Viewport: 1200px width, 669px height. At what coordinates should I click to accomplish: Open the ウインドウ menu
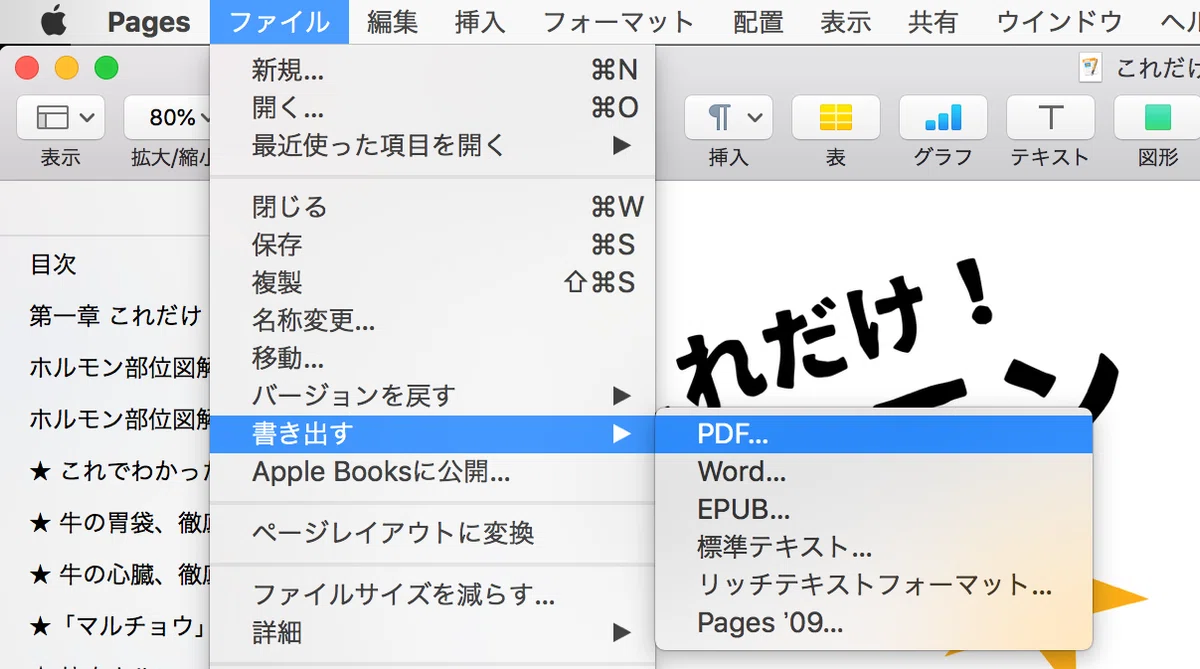point(1059,21)
